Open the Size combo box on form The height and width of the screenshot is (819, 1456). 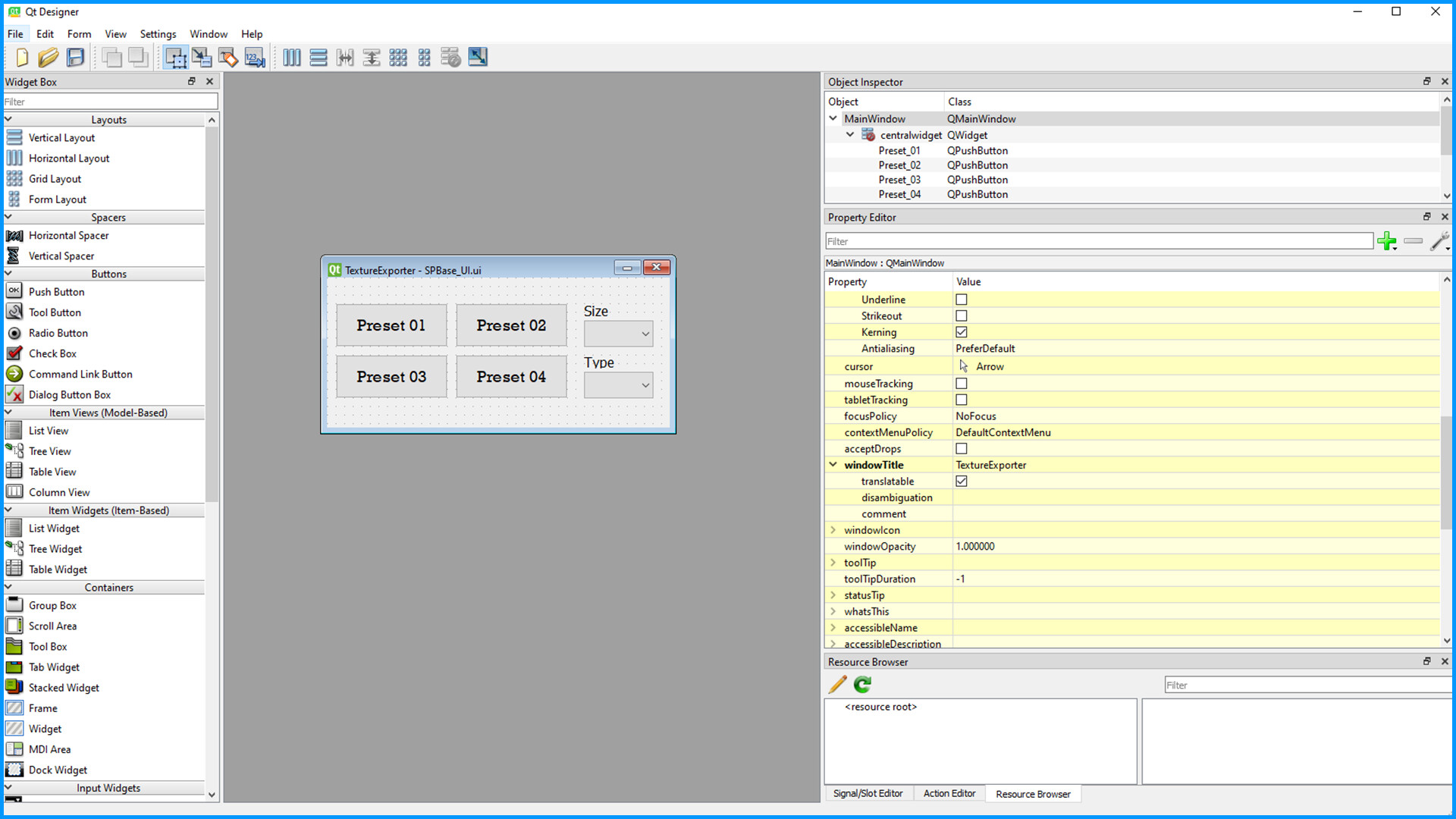pyautogui.click(x=618, y=334)
